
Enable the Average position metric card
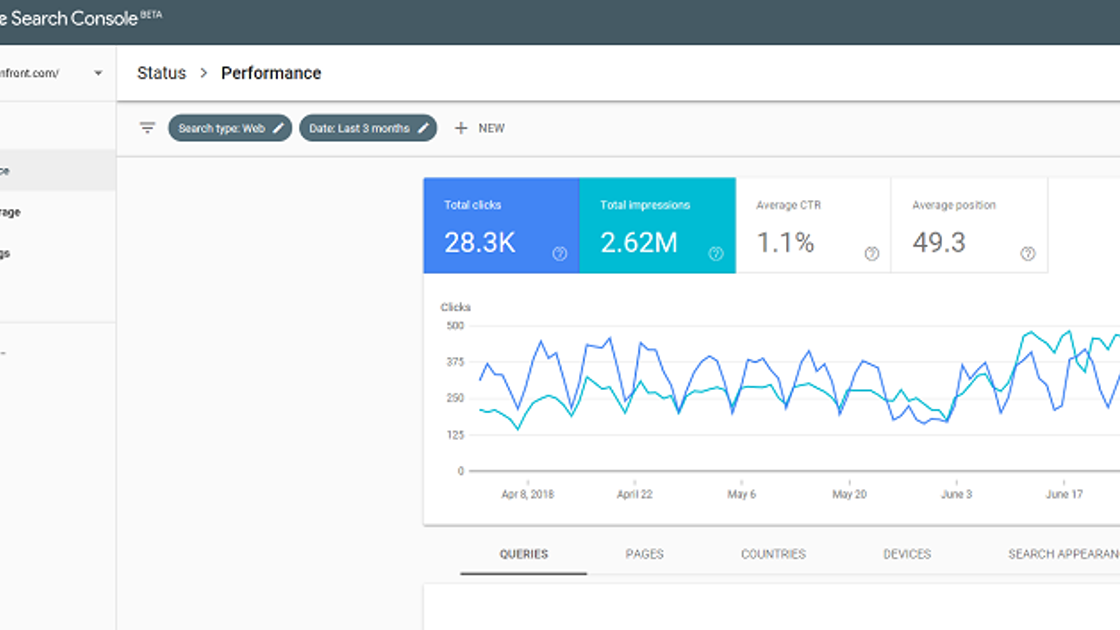click(x=970, y=225)
